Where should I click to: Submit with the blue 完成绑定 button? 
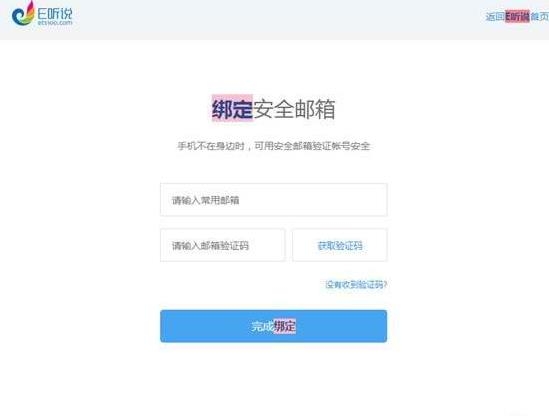tap(273, 326)
